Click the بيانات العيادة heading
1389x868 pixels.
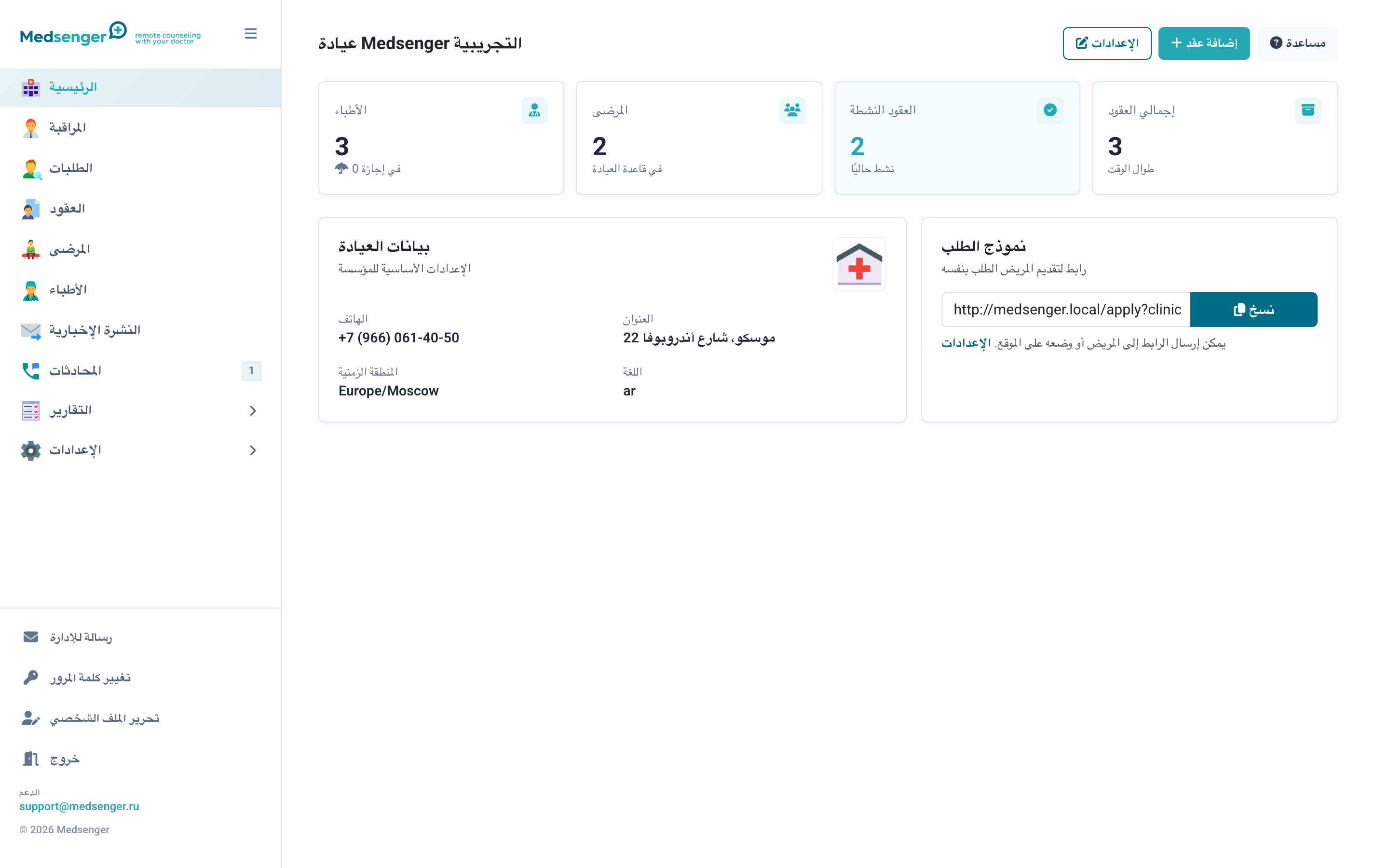384,246
